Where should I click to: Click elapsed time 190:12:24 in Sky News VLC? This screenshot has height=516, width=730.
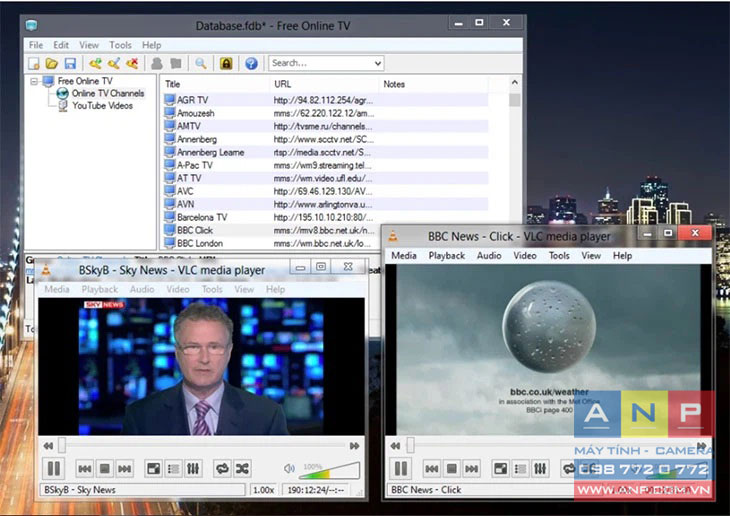coord(316,490)
